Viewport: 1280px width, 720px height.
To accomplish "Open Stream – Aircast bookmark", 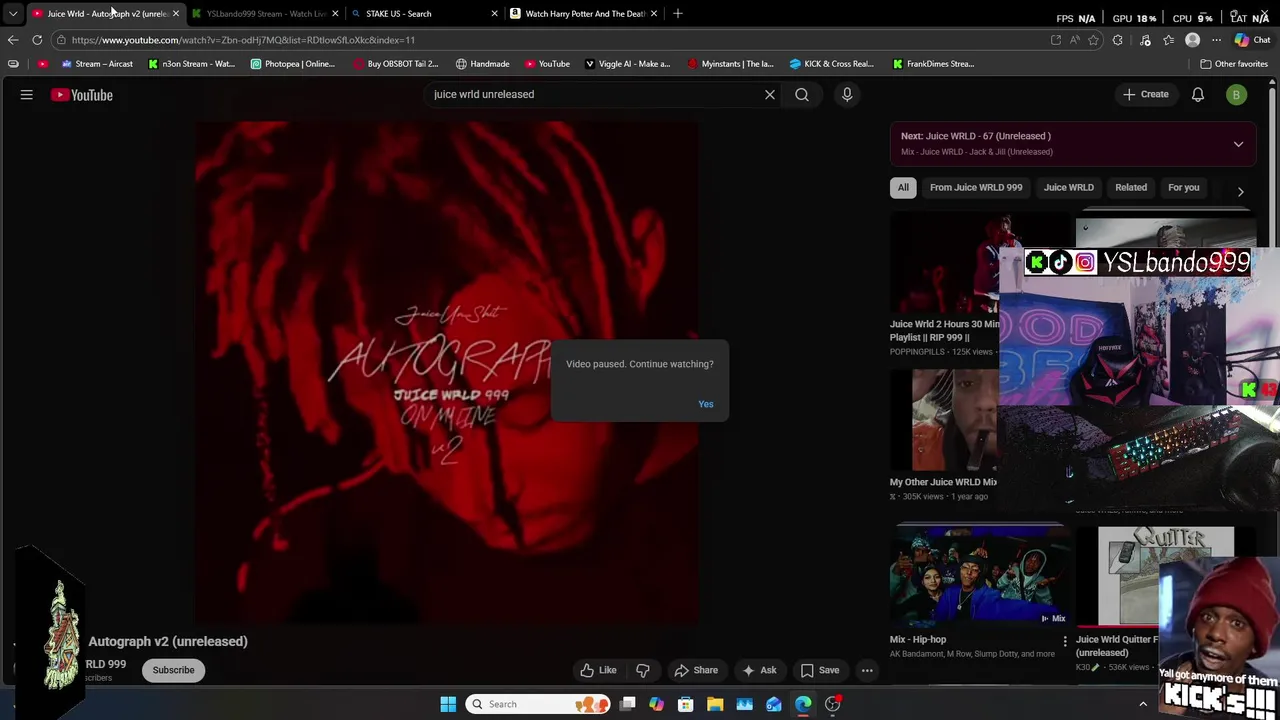I will pos(97,64).
